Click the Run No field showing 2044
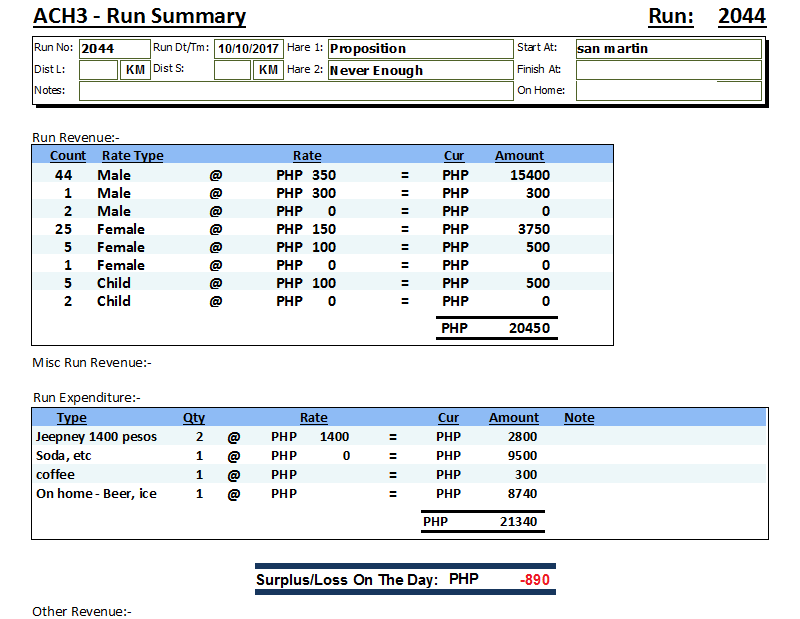Image resolution: width=800 pixels, height=619 pixels. 113,49
